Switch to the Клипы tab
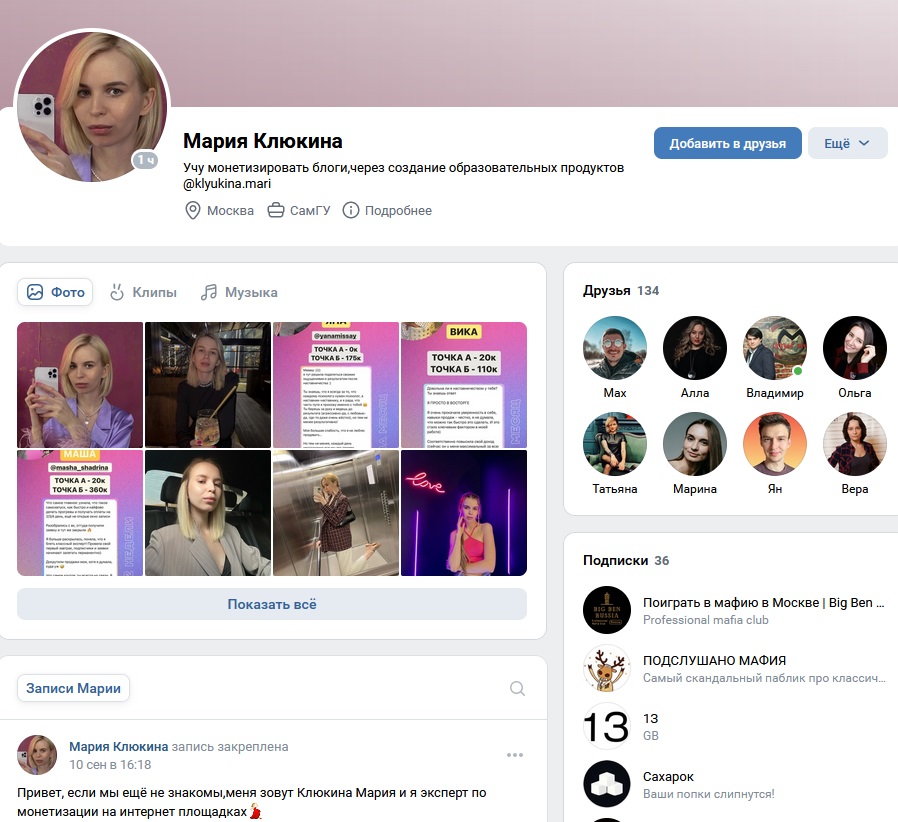The width and height of the screenshot is (898, 822). (143, 292)
